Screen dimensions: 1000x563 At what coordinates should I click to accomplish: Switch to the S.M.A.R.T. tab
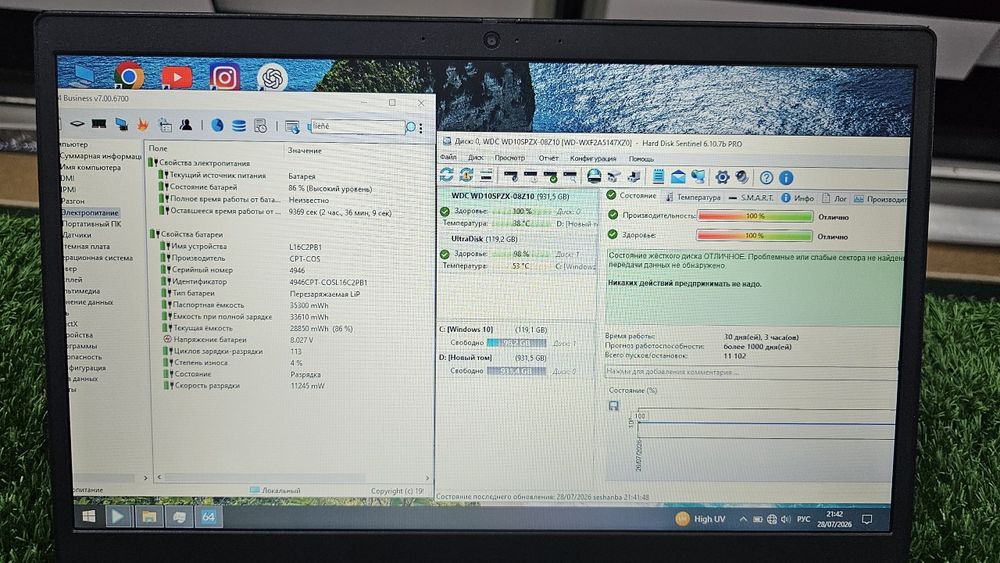click(751, 198)
